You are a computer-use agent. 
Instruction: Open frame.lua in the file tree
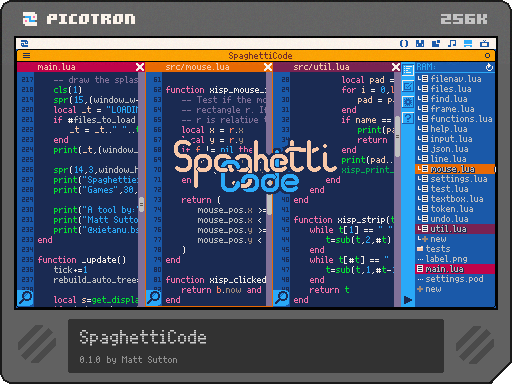455,109
